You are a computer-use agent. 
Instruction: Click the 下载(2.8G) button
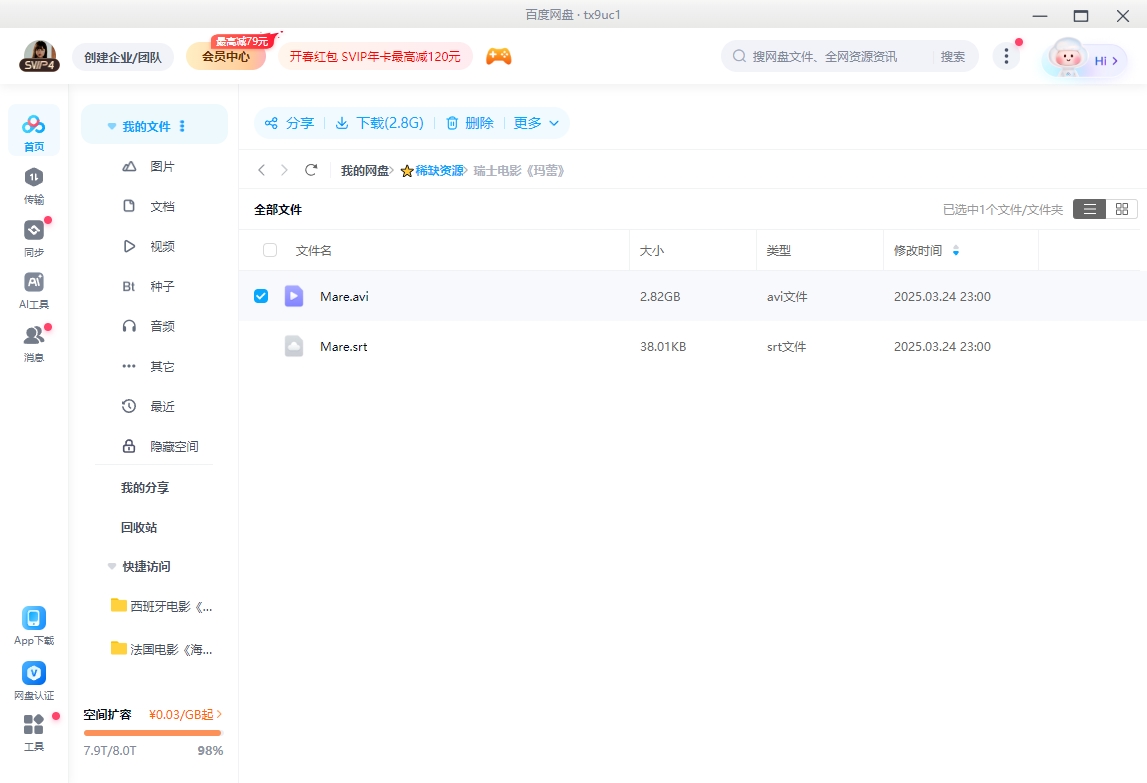point(379,123)
